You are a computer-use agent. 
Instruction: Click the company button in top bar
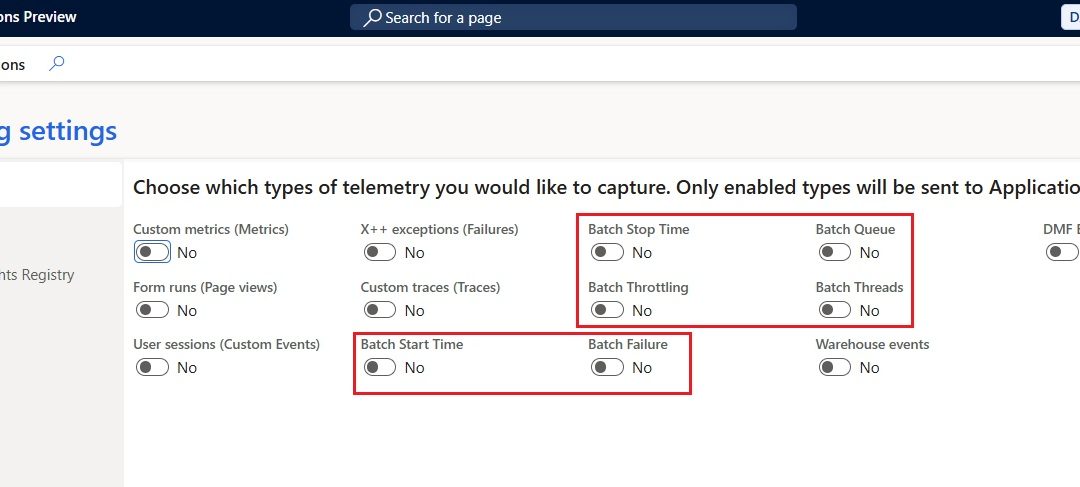(1070, 17)
